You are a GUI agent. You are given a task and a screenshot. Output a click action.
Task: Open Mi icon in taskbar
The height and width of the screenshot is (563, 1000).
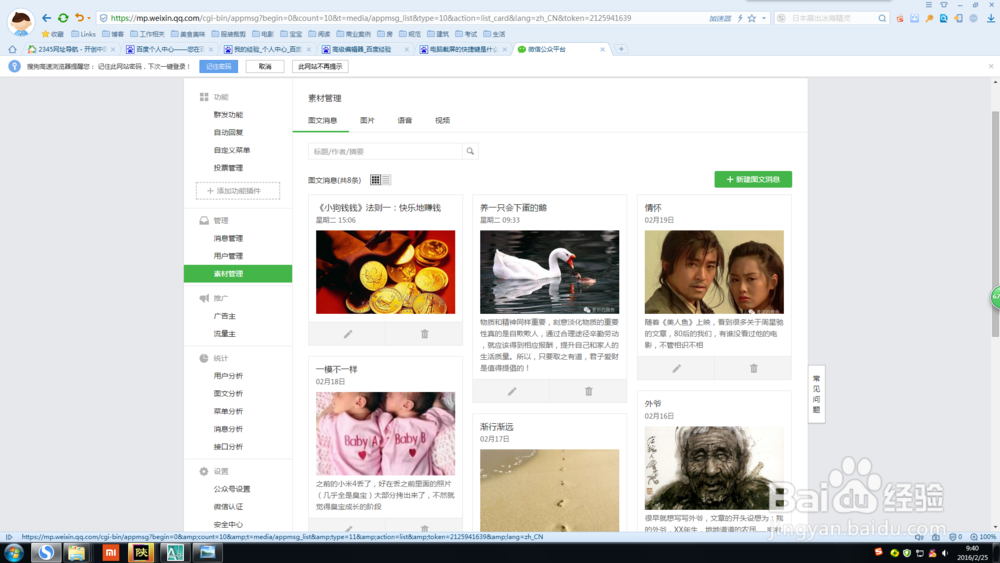[x=110, y=553]
